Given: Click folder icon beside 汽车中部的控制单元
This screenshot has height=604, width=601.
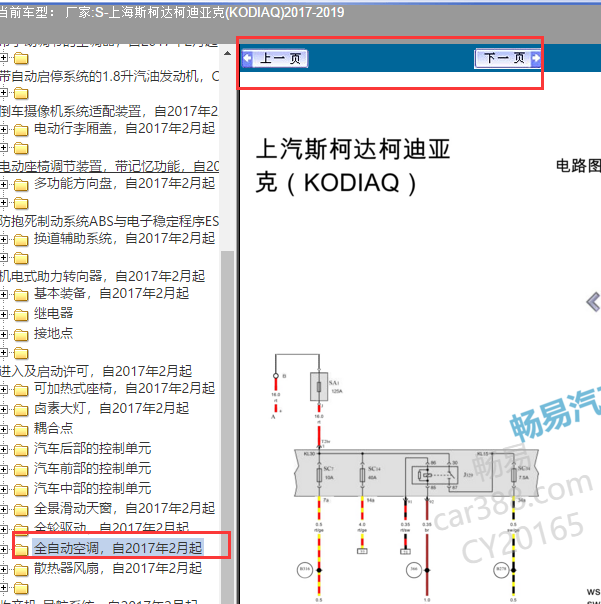Looking at the screenshot, I should [21, 490].
